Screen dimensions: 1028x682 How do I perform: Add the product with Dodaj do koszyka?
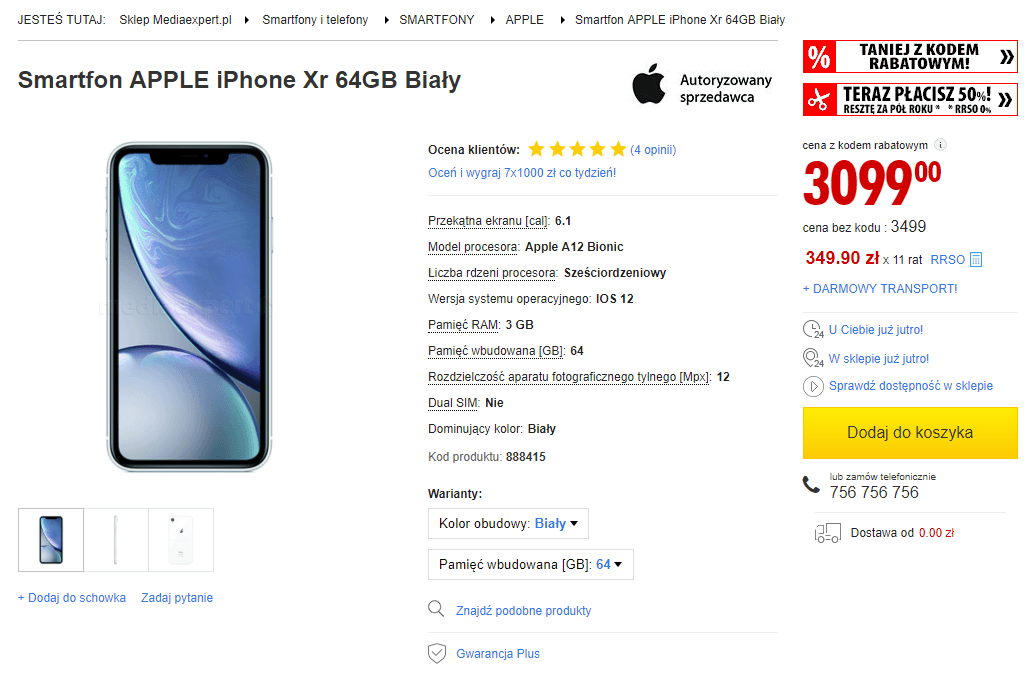coord(910,433)
